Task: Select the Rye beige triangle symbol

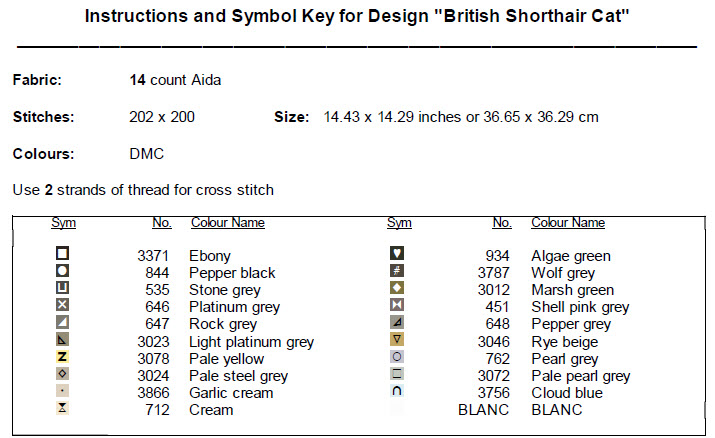Action: coord(397,341)
